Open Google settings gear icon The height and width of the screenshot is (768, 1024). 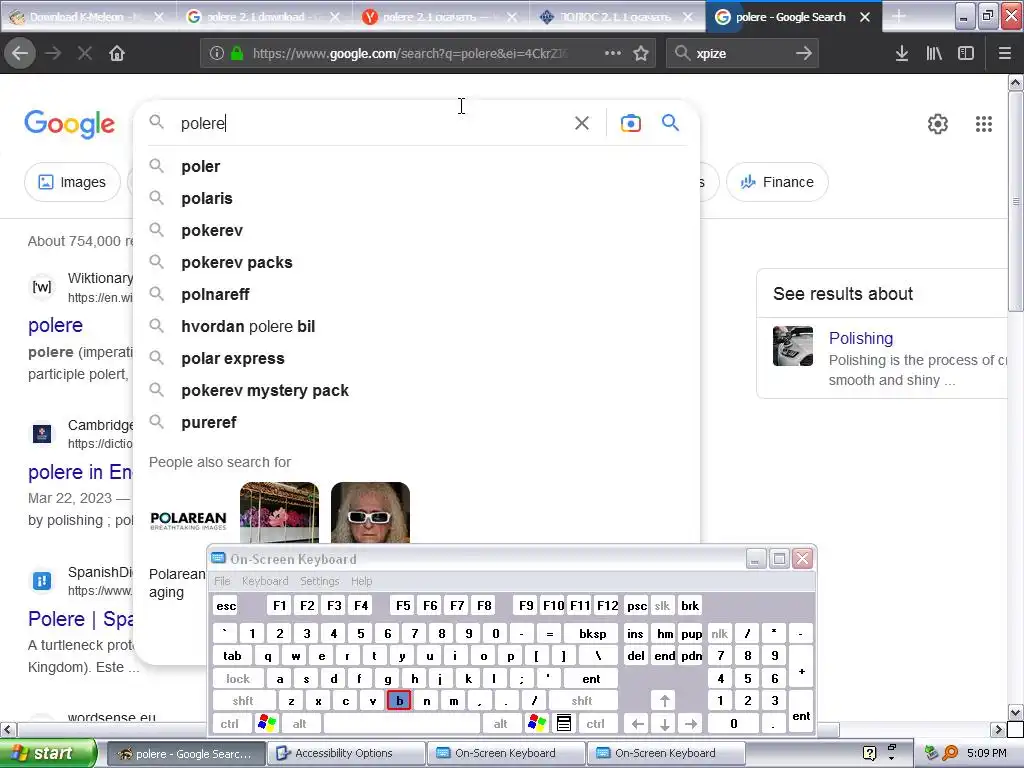pyautogui.click(x=938, y=123)
